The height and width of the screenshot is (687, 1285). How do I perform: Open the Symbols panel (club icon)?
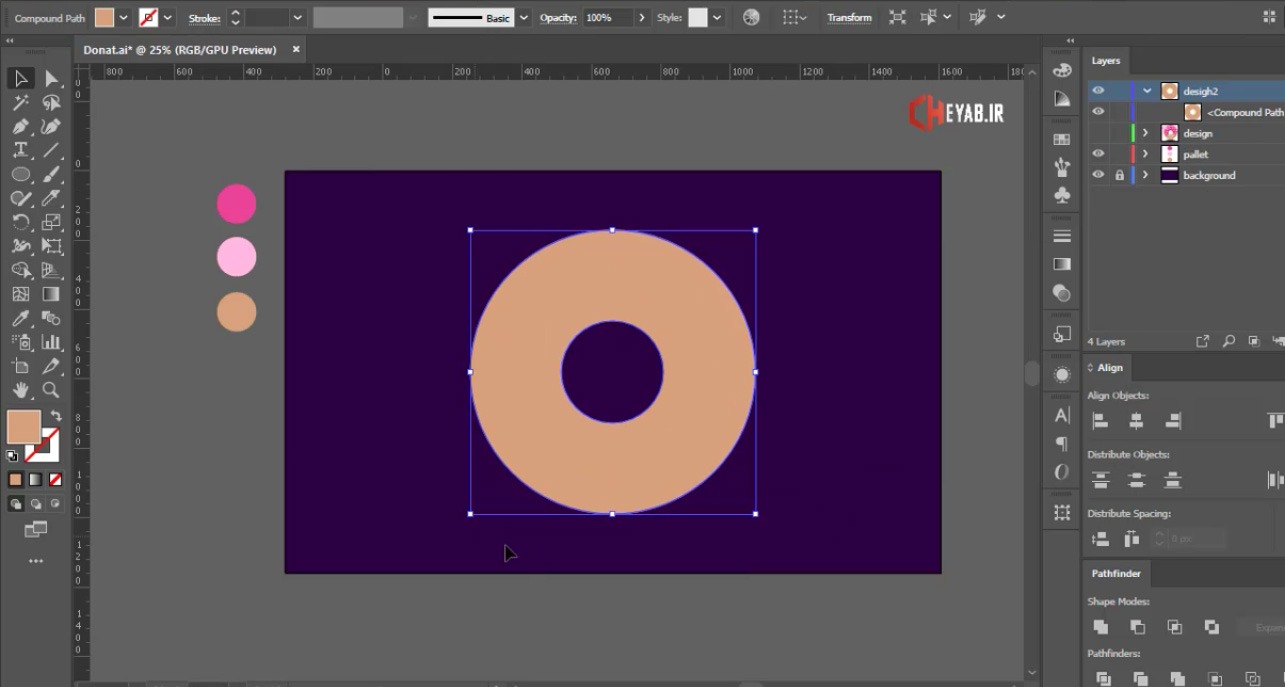[x=1062, y=195]
